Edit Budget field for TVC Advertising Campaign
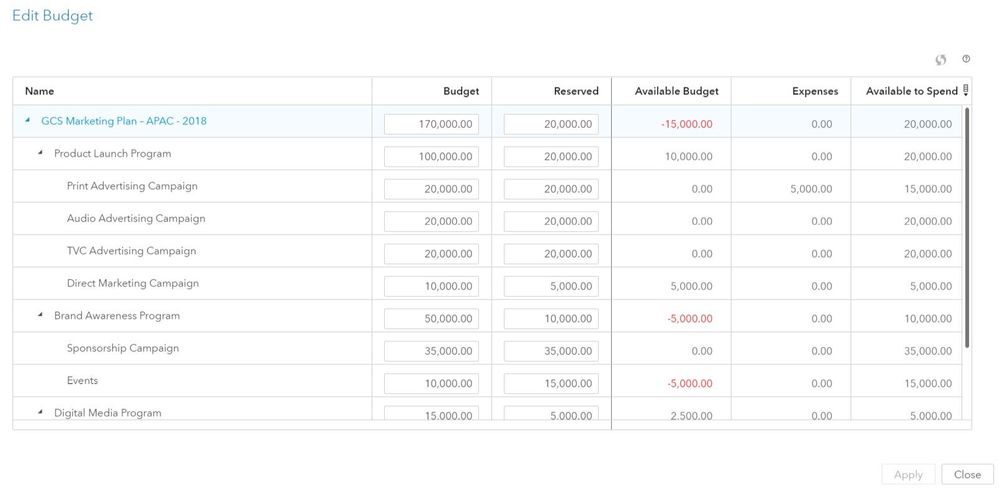 coord(431,254)
